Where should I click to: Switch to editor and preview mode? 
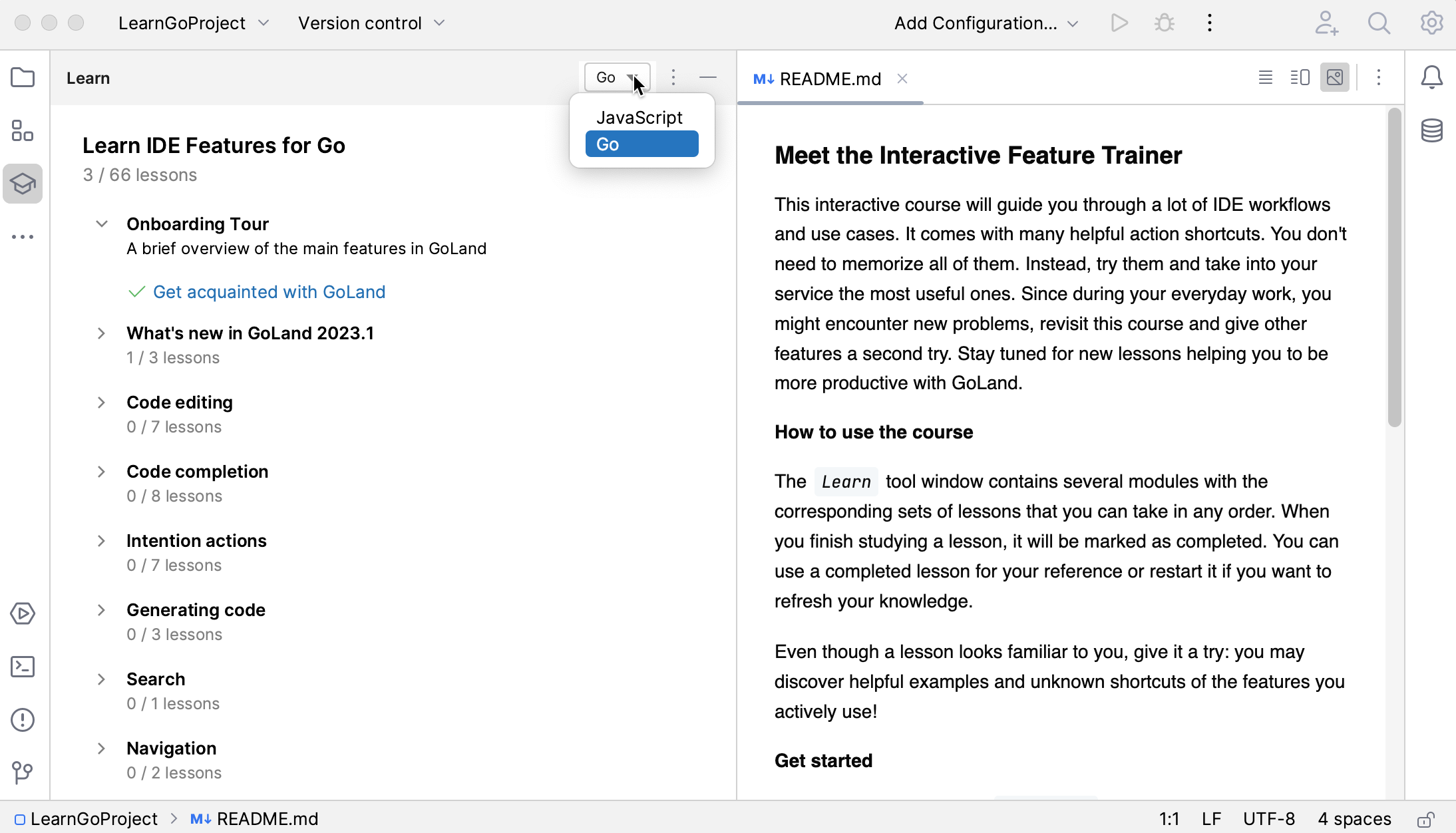point(1300,78)
